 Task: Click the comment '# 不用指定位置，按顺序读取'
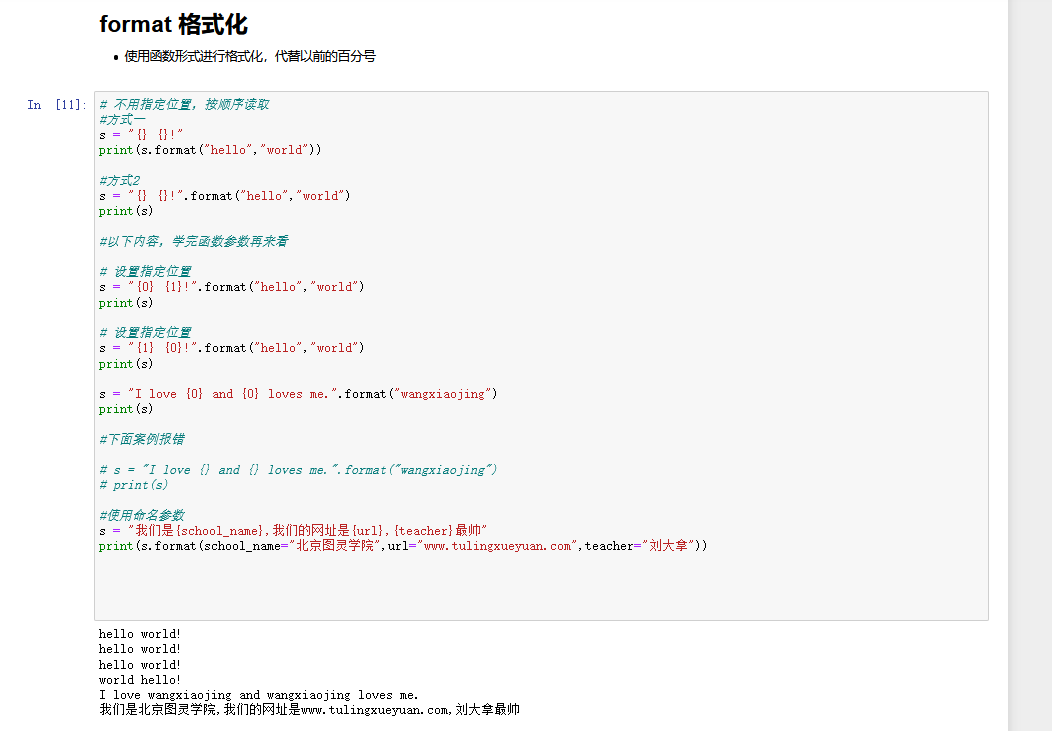click(x=184, y=104)
